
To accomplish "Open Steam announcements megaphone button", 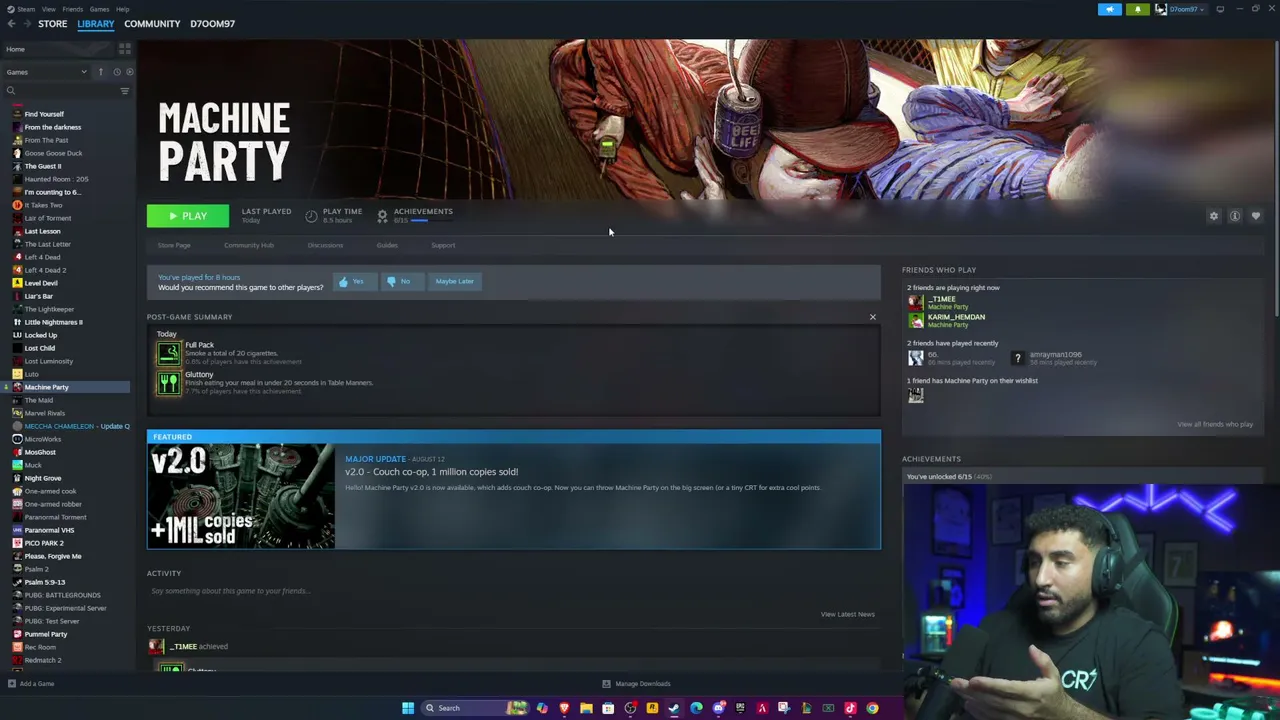I will pos(1110,9).
